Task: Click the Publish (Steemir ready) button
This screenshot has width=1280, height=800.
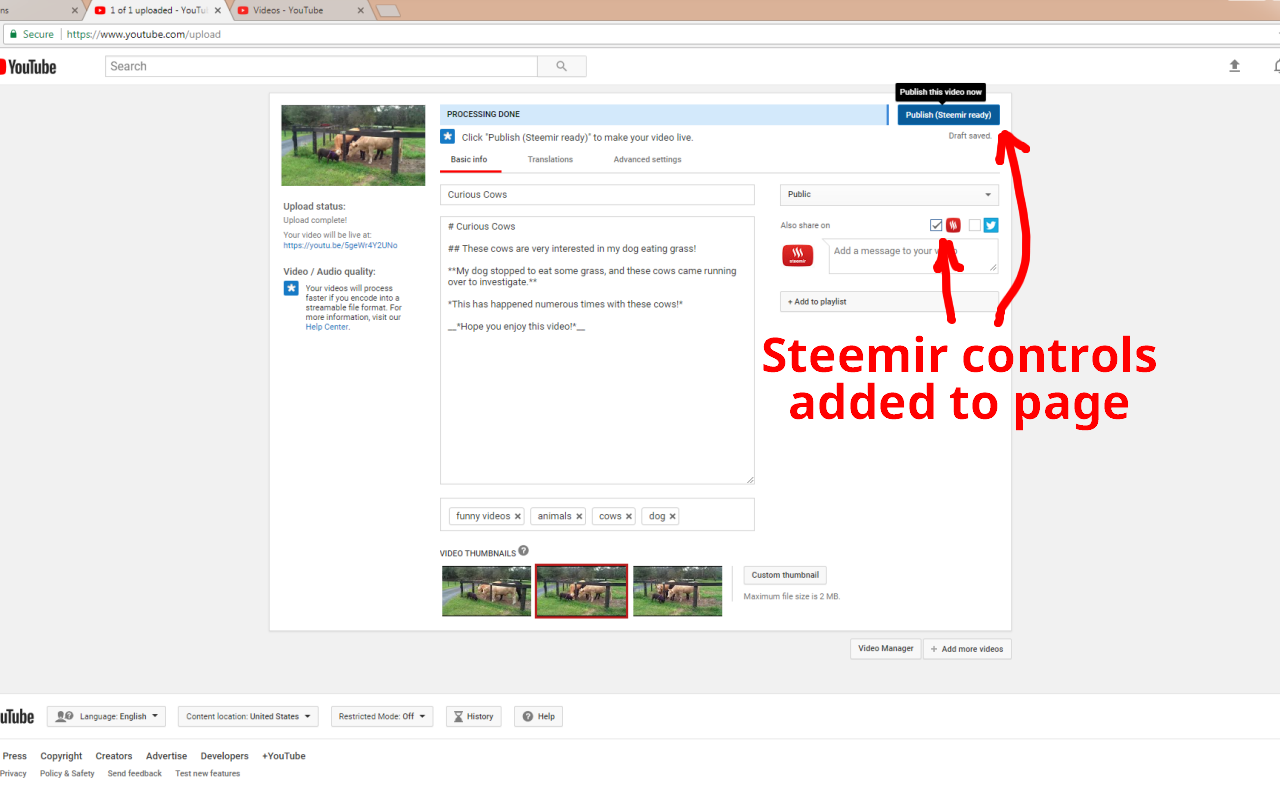Action: pyautogui.click(x=948, y=115)
